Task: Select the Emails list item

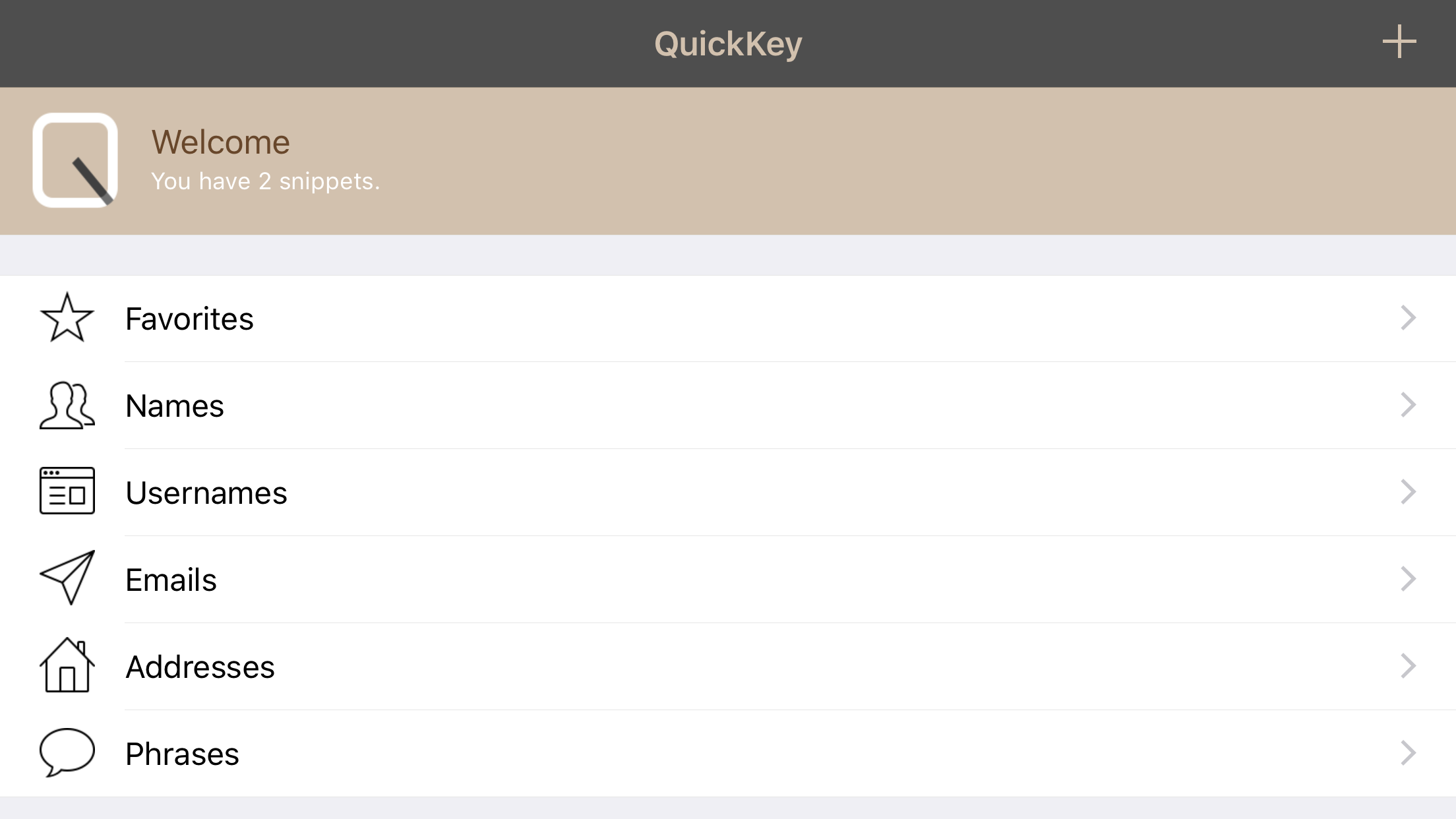Action: click(x=728, y=580)
